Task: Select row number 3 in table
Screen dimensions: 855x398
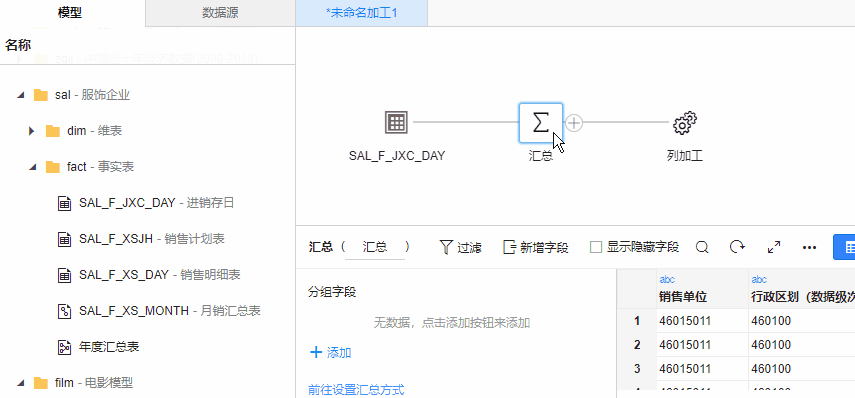Action: coord(637,369)
